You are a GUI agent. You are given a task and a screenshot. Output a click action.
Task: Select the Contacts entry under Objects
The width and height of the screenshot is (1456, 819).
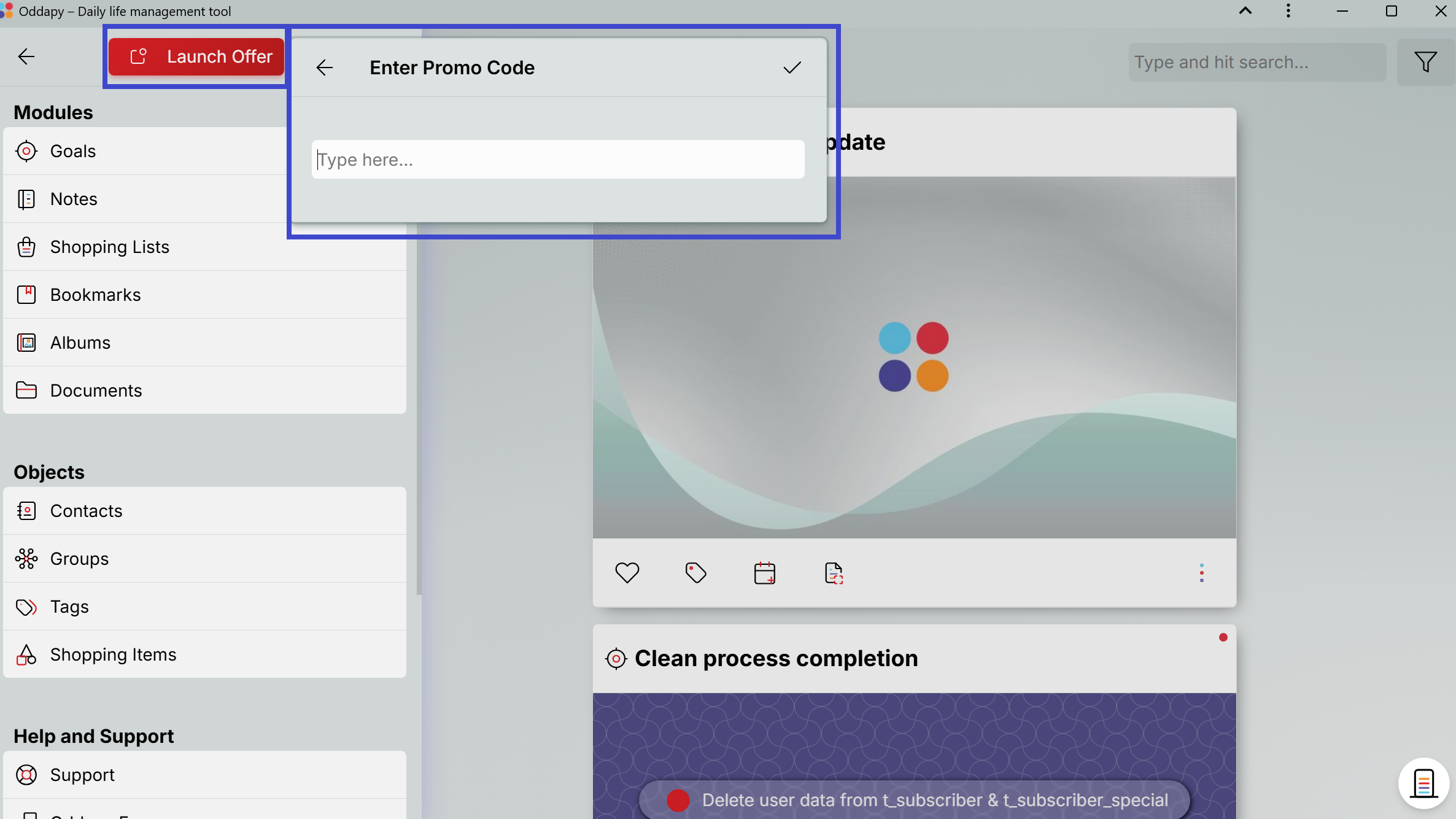(x=86, y=510)
